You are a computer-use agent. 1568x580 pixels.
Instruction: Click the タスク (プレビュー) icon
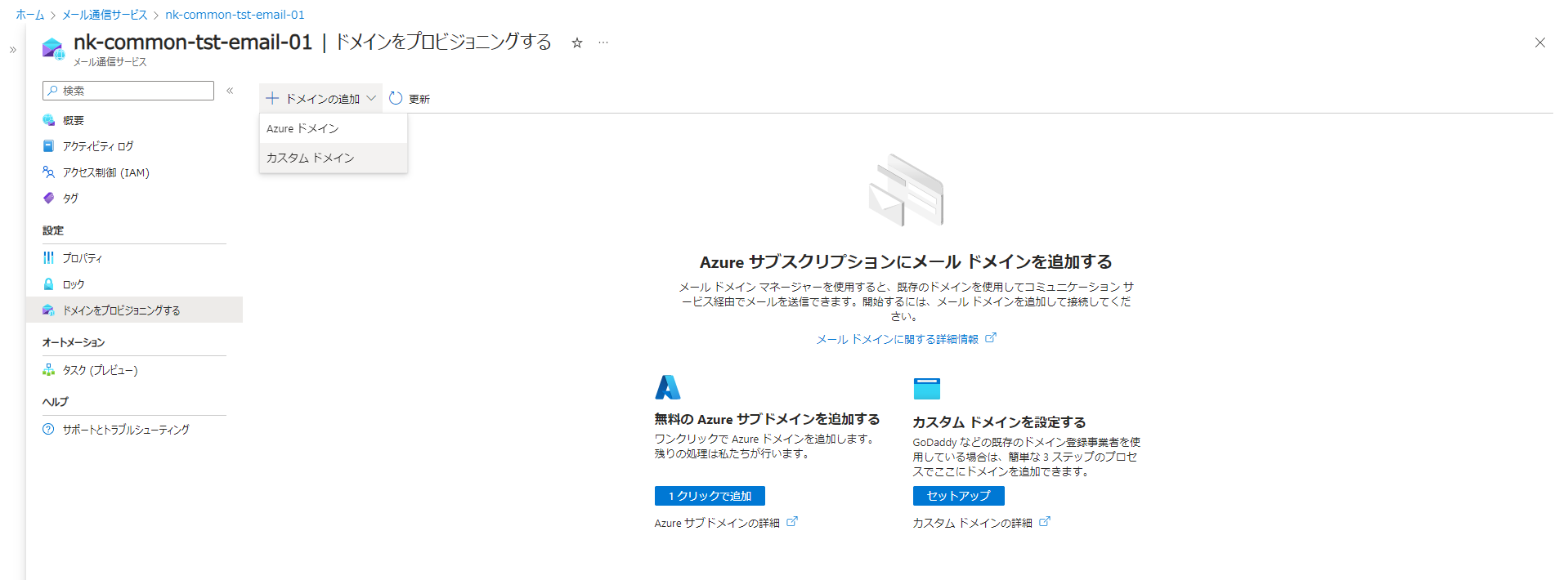(x=49, y=370)
